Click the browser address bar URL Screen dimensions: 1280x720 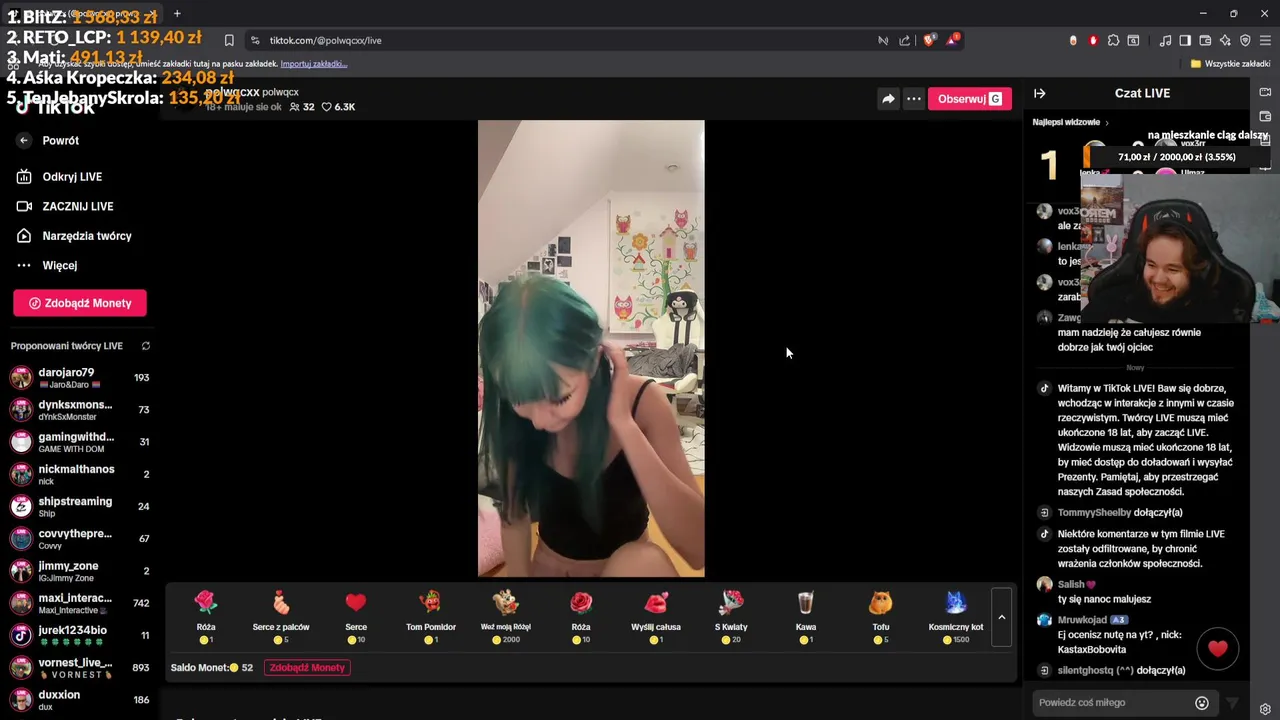[x=326, y=40]
